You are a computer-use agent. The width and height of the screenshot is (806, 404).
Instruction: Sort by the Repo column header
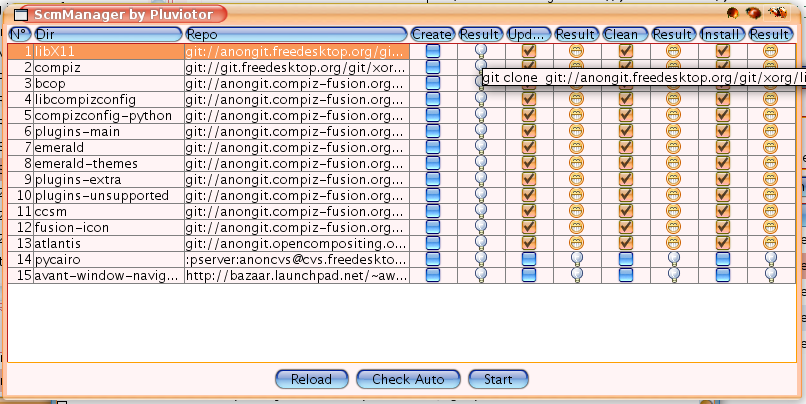(x=297, y=34)
